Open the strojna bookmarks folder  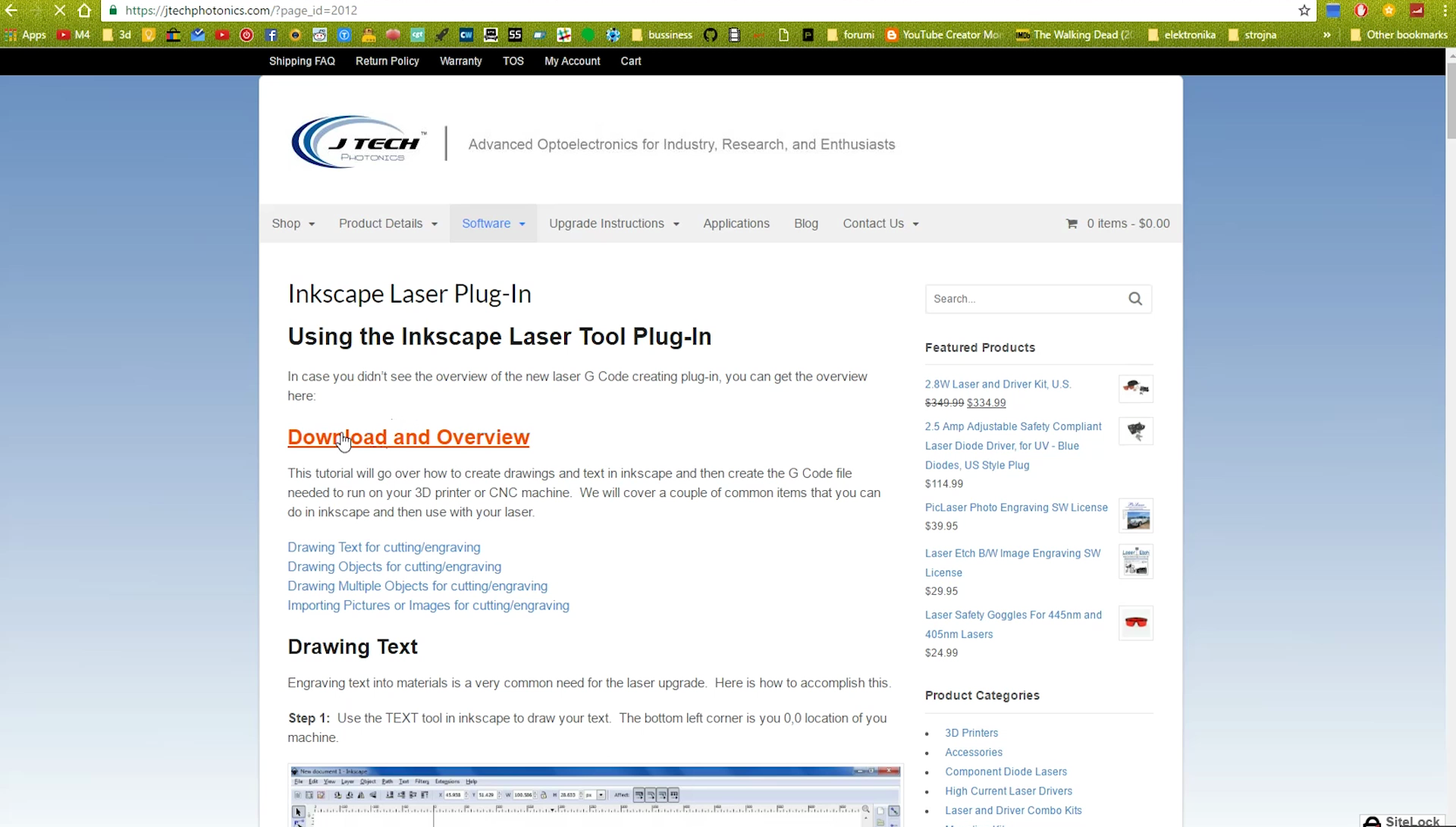1252,35
